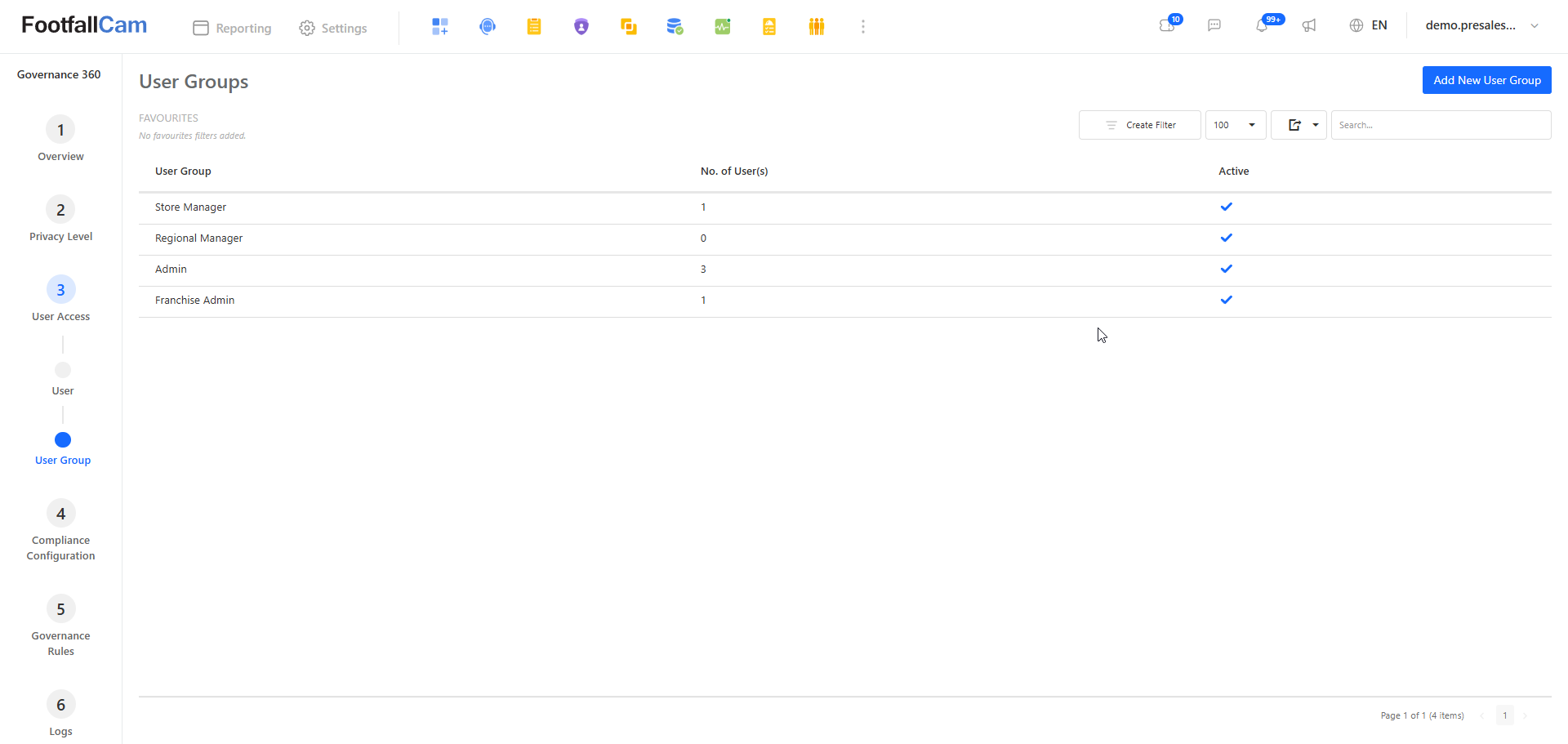
Task: Go to step 6 Logs
Action: [x=60, y=714]
